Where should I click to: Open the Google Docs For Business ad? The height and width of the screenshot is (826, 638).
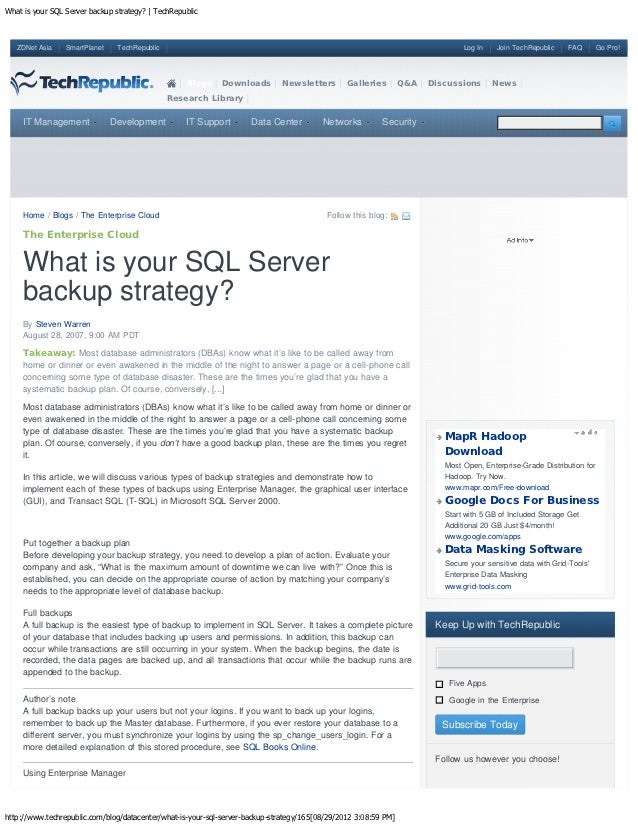pyautogui.click(x=522, y=500)
